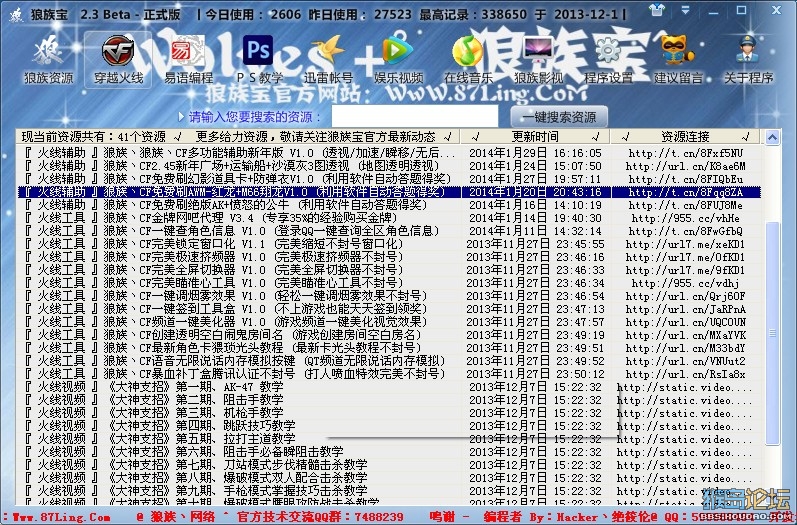
Task: Click the resource count column header
Action: point(237,137)
